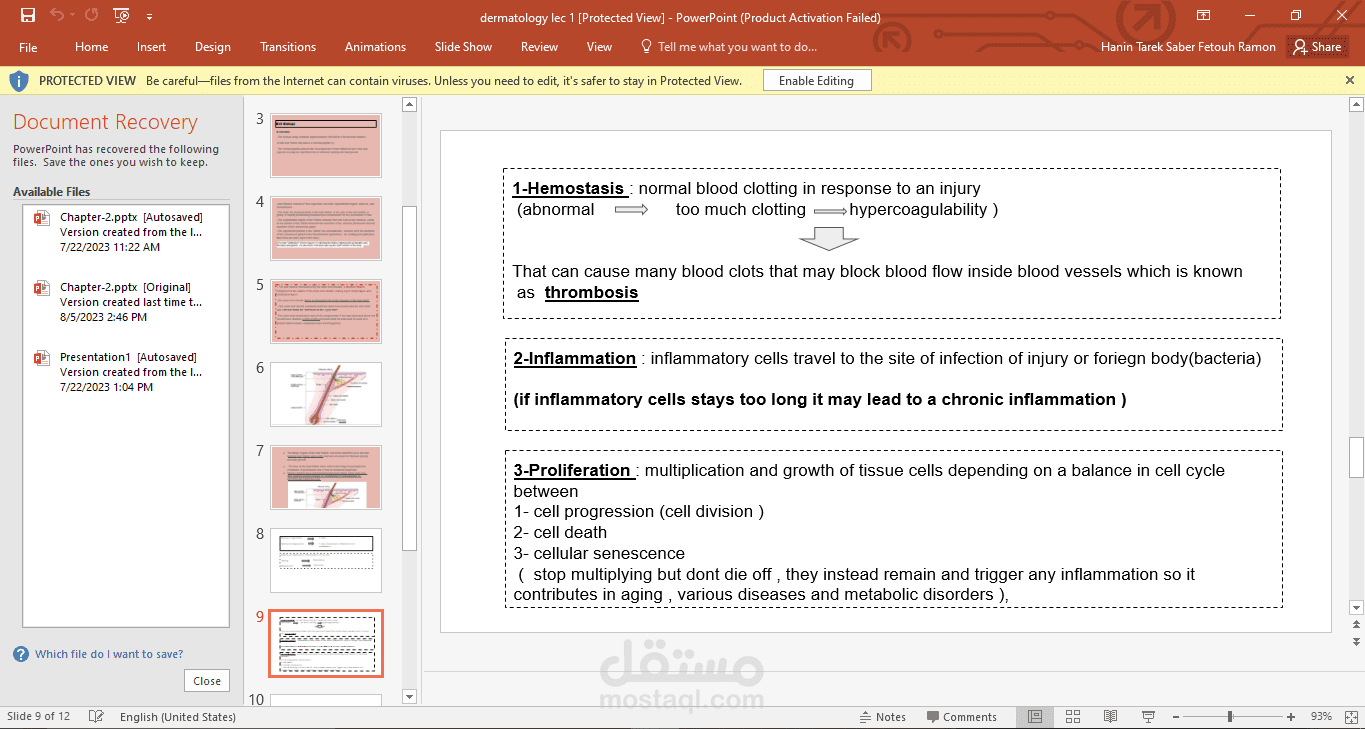Click the Previous Slide double arrow
The width and height of the screenshot is (1365, 729).
pos(1356,626)
